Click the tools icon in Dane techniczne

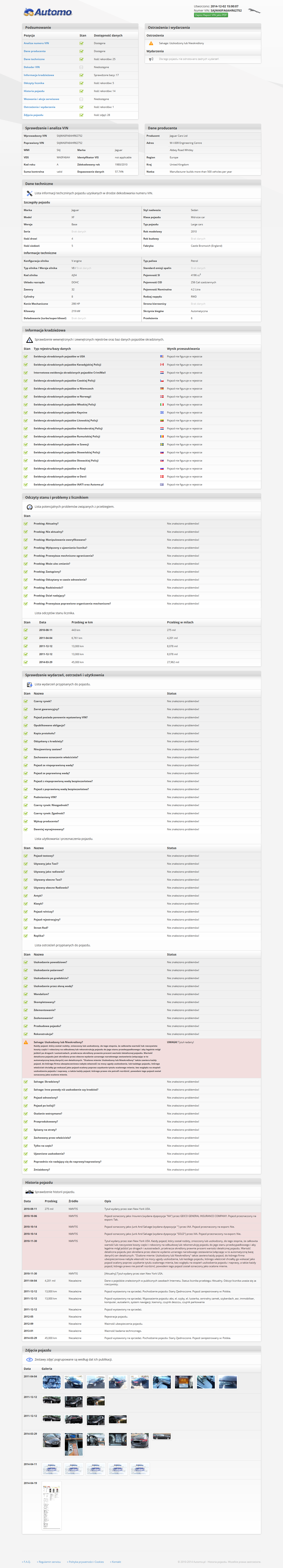[29, 193]
